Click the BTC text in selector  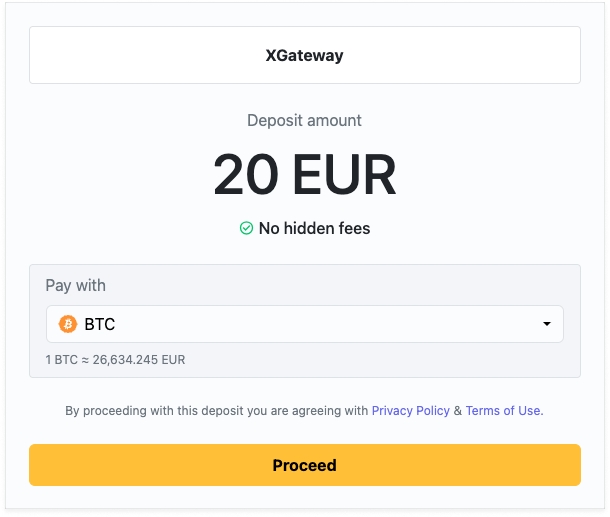click(100, 324)
